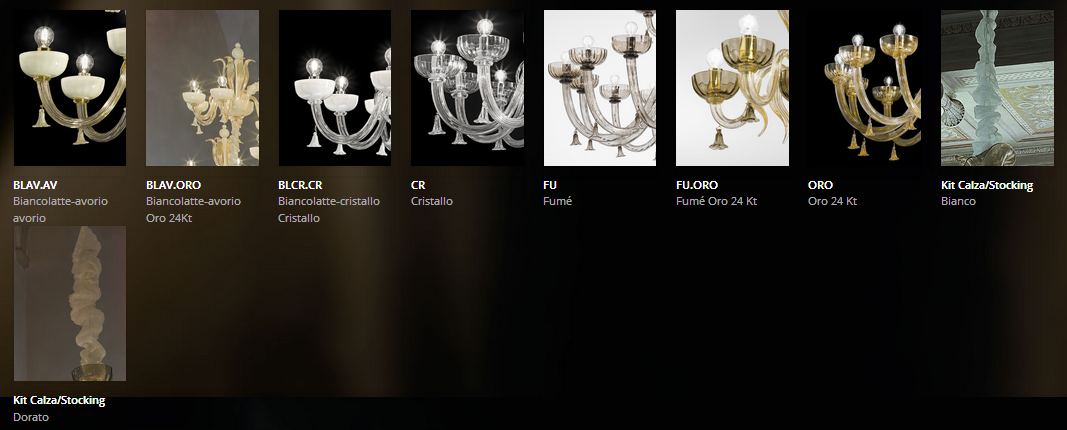
Task: Open the CR Cristallo chandelier image
Action: [x=467, y=88]
